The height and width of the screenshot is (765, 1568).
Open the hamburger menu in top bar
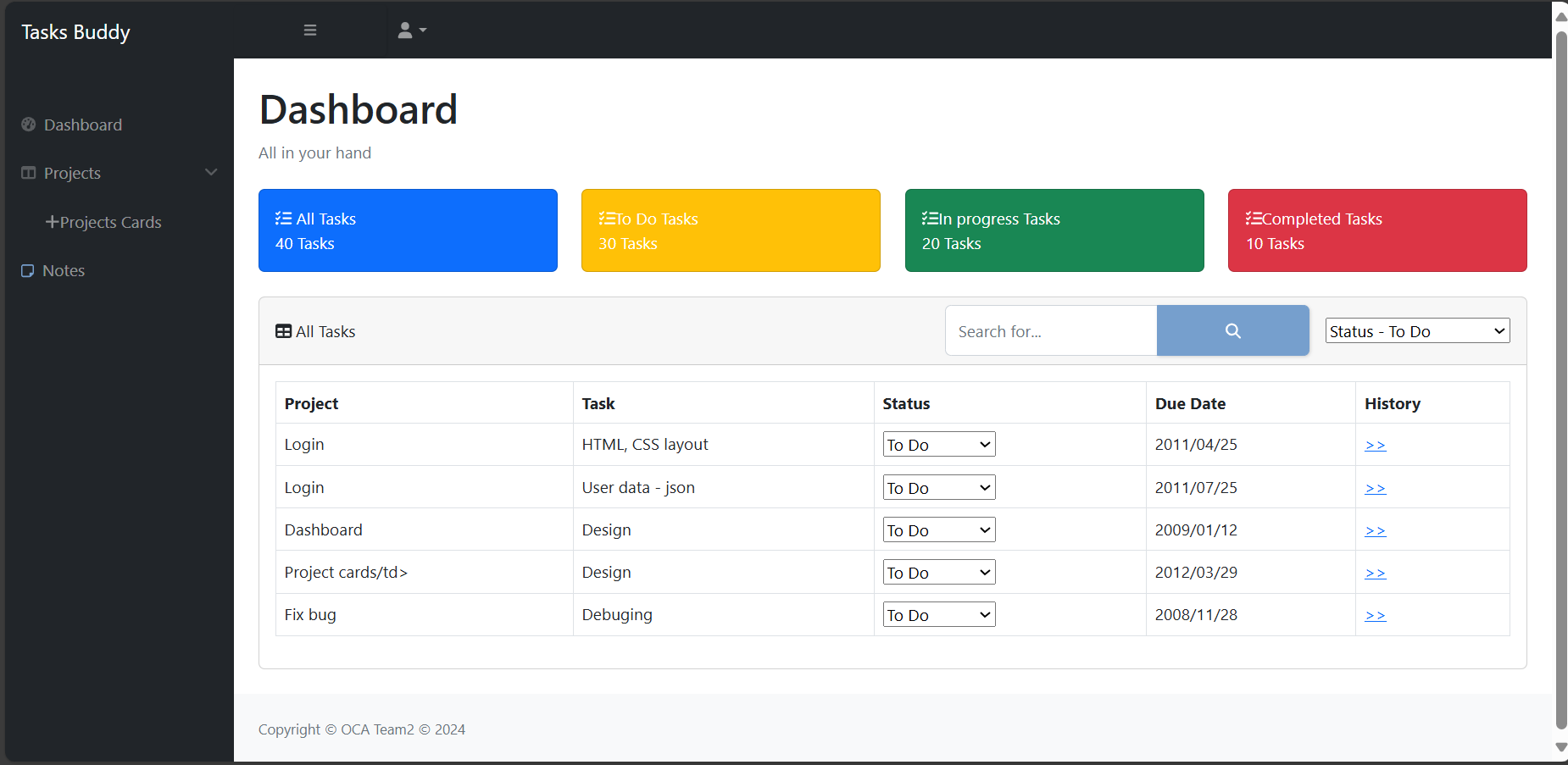pyautogui.click(x=310, y=30)
